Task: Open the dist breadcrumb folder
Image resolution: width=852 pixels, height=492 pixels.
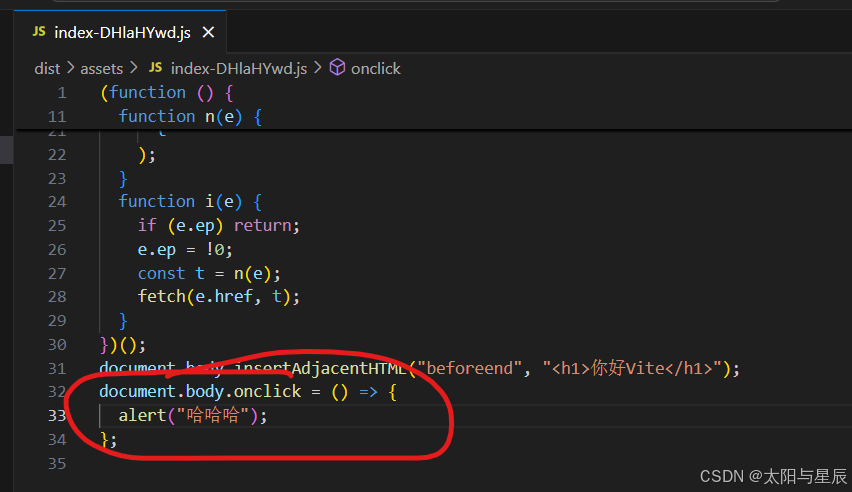Action: (x=47, y=68)
